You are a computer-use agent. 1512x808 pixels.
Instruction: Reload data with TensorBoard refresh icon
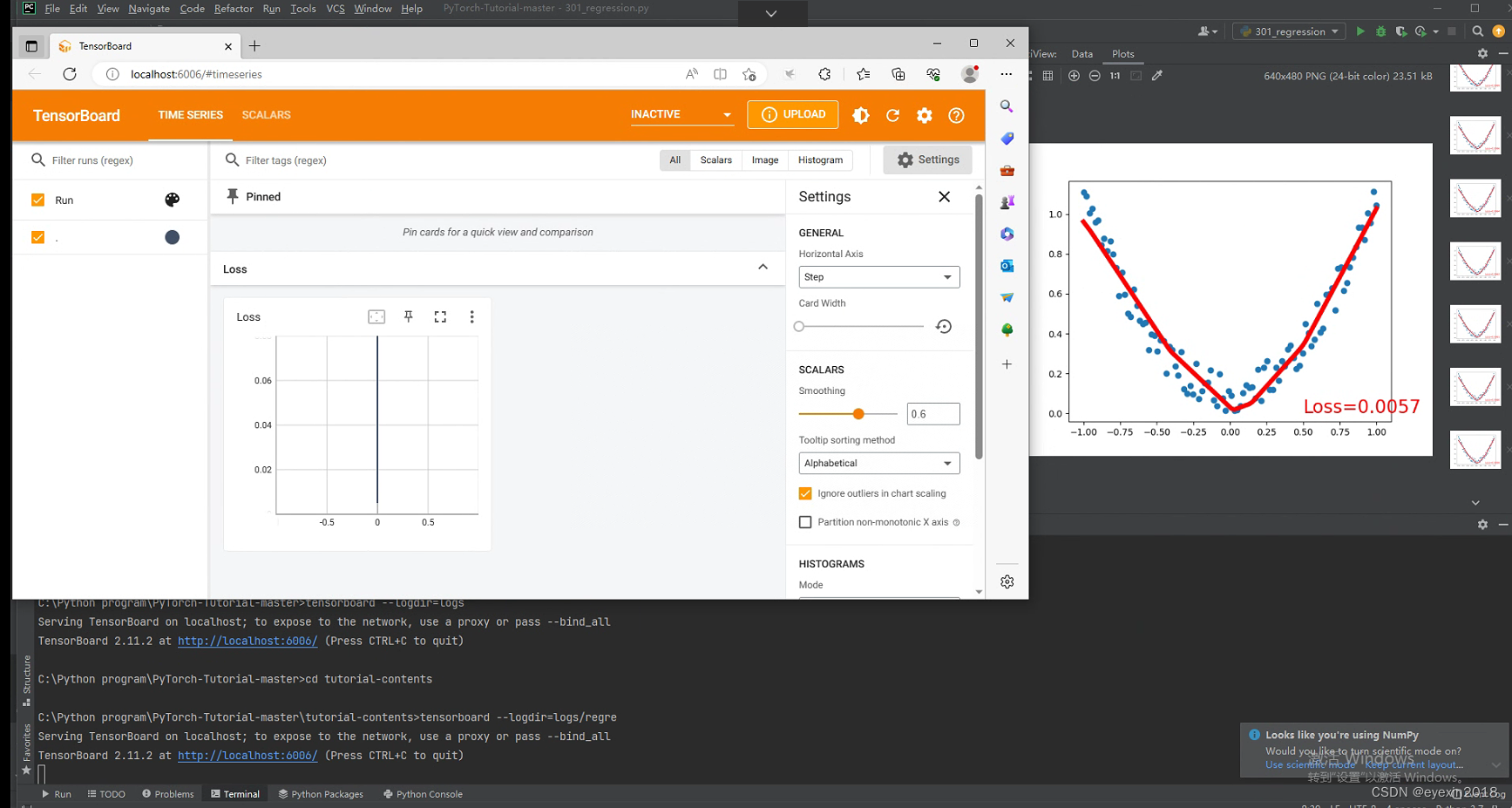[892, 115]
